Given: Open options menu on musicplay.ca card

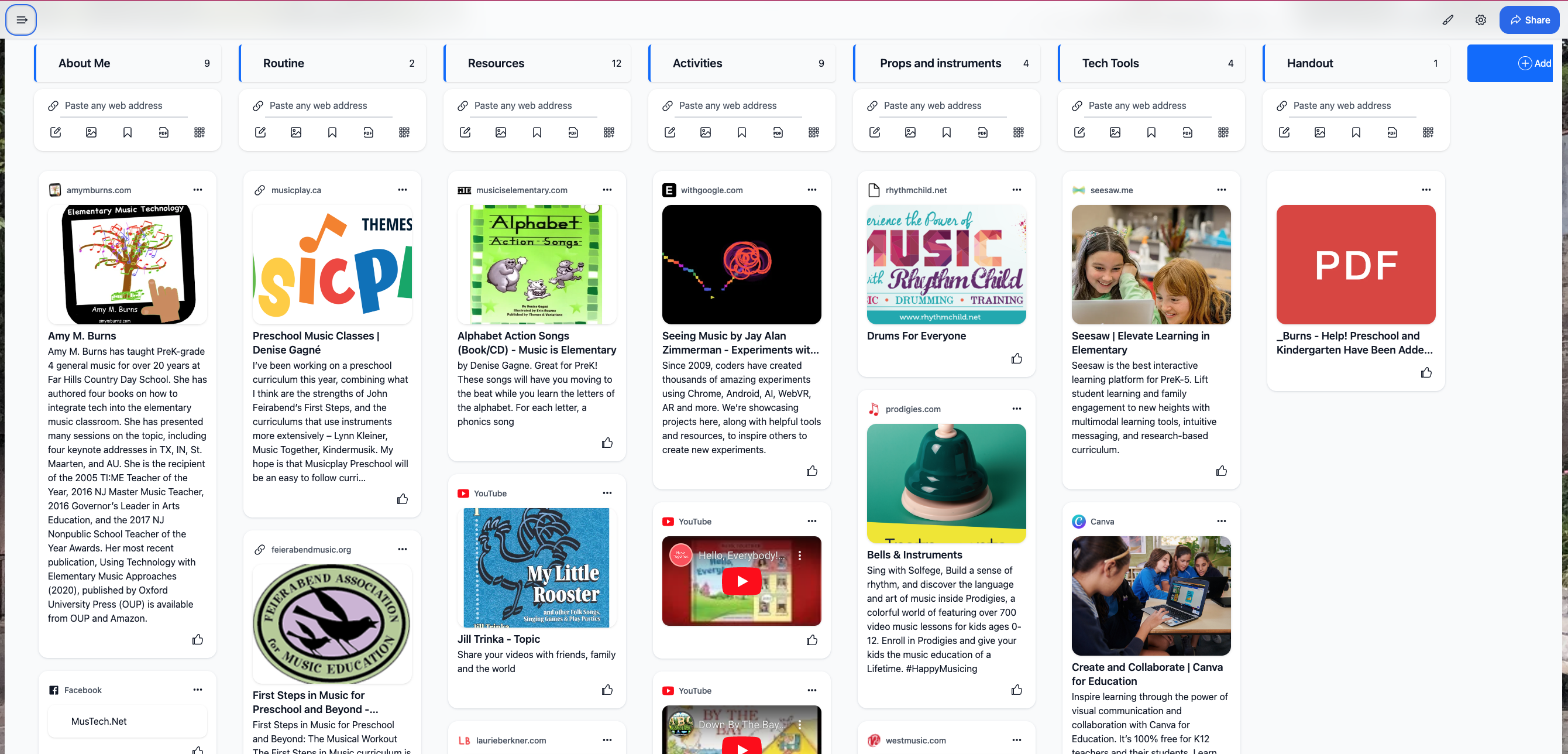Looking at the screenshot, I should coord(403,190).
